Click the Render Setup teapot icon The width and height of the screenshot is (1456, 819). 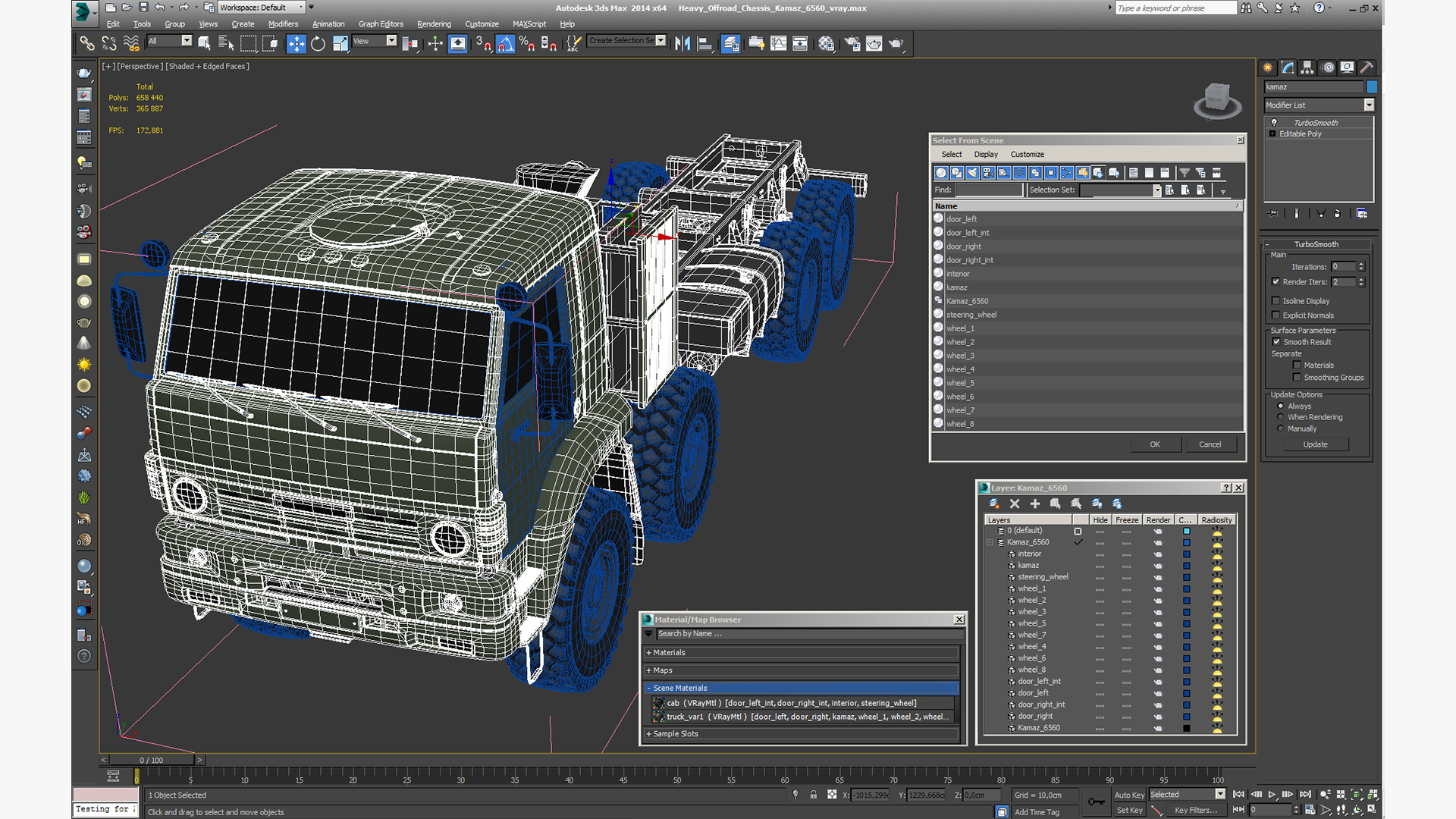click(852, 43)
